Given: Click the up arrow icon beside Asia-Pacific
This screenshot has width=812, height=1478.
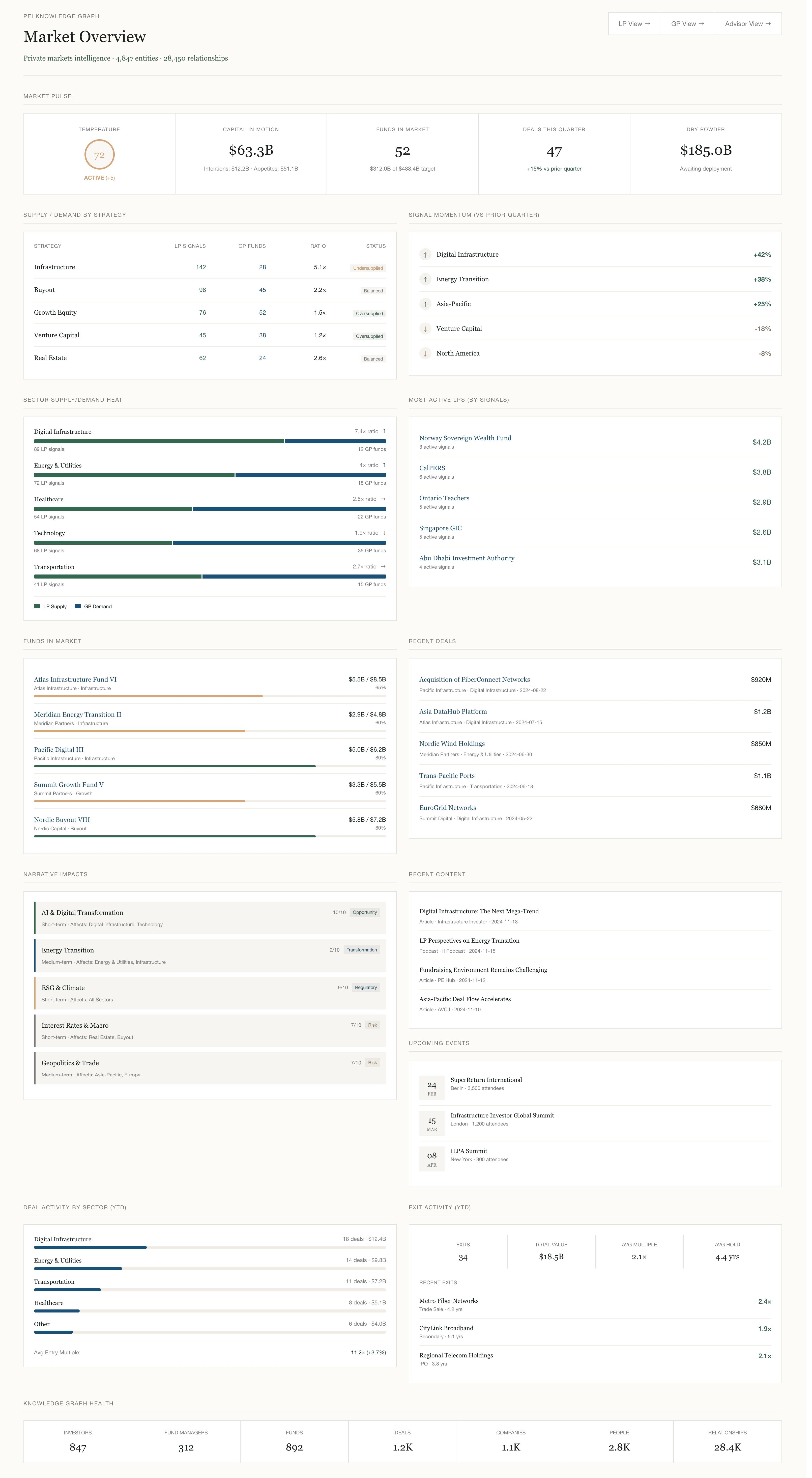Looking at the screenshot, I should point(425,304).
